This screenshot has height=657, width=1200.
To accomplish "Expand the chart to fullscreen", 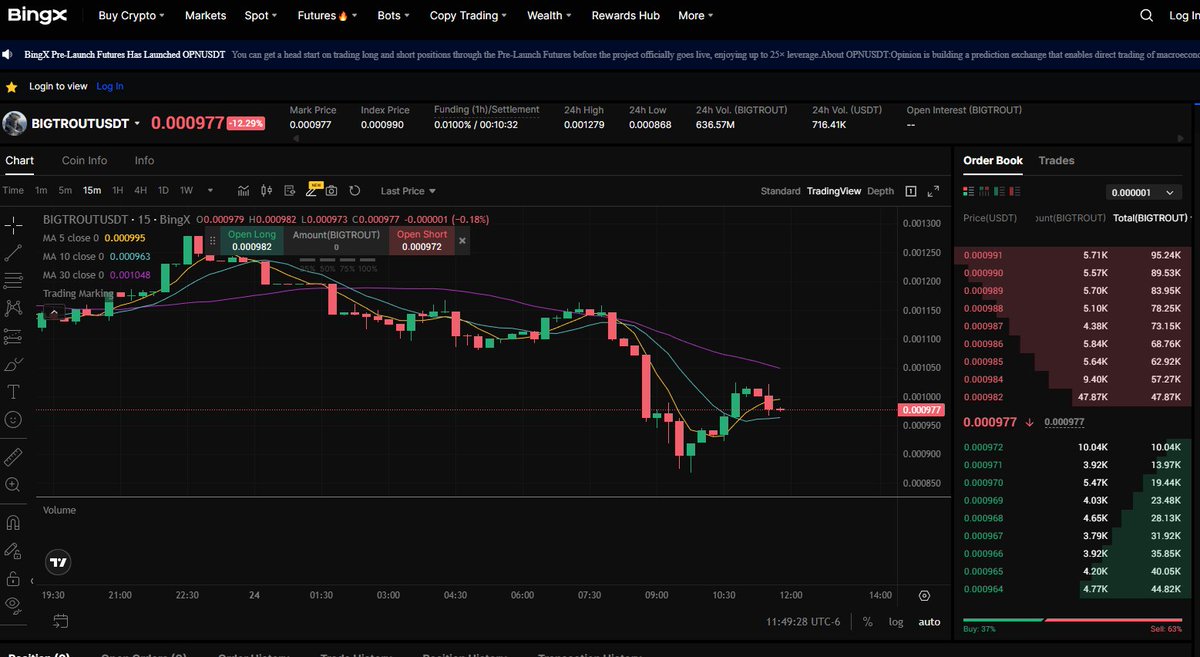I will 934,191.
